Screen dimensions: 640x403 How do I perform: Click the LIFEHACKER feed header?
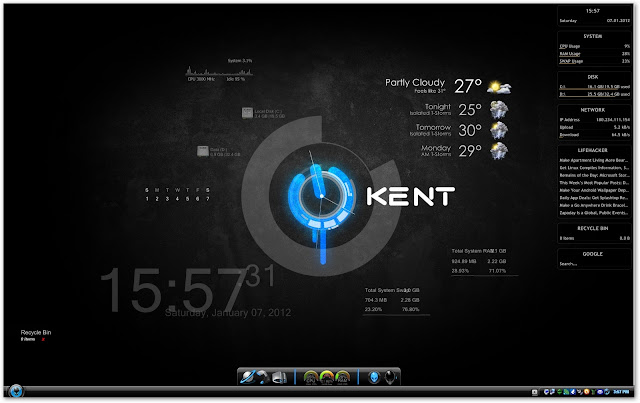tap(593, 150)
